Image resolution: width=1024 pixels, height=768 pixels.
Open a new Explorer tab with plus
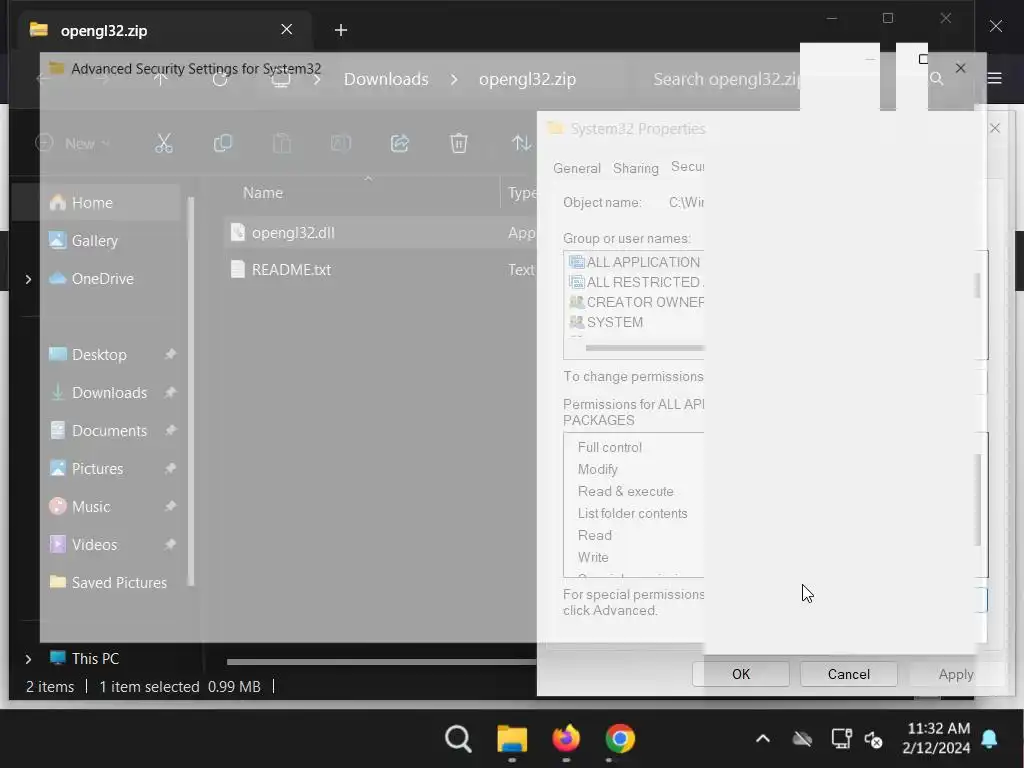click(x=340, y=30)
